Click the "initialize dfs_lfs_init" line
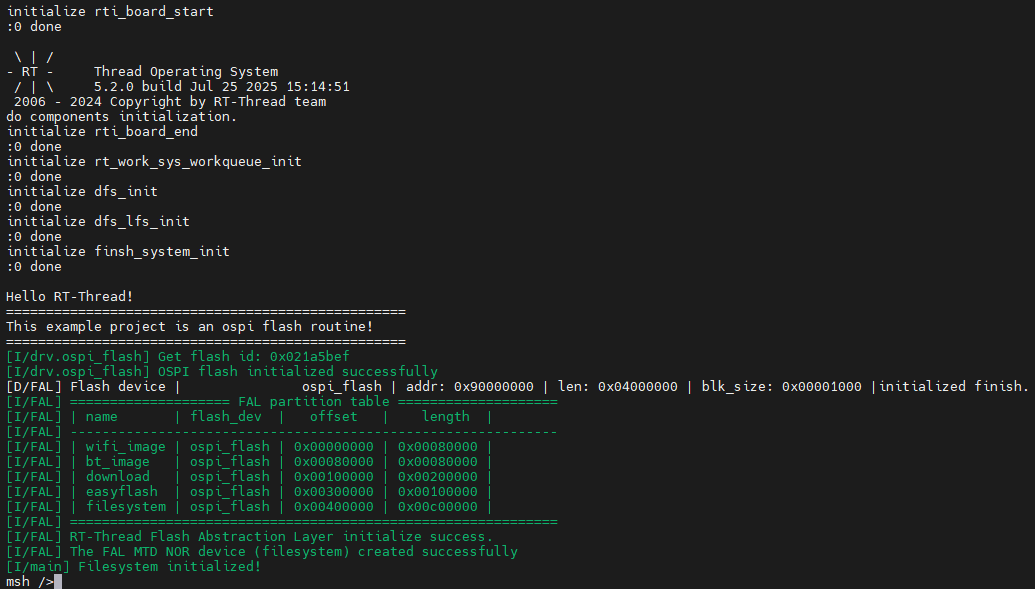 pos(98,221)
